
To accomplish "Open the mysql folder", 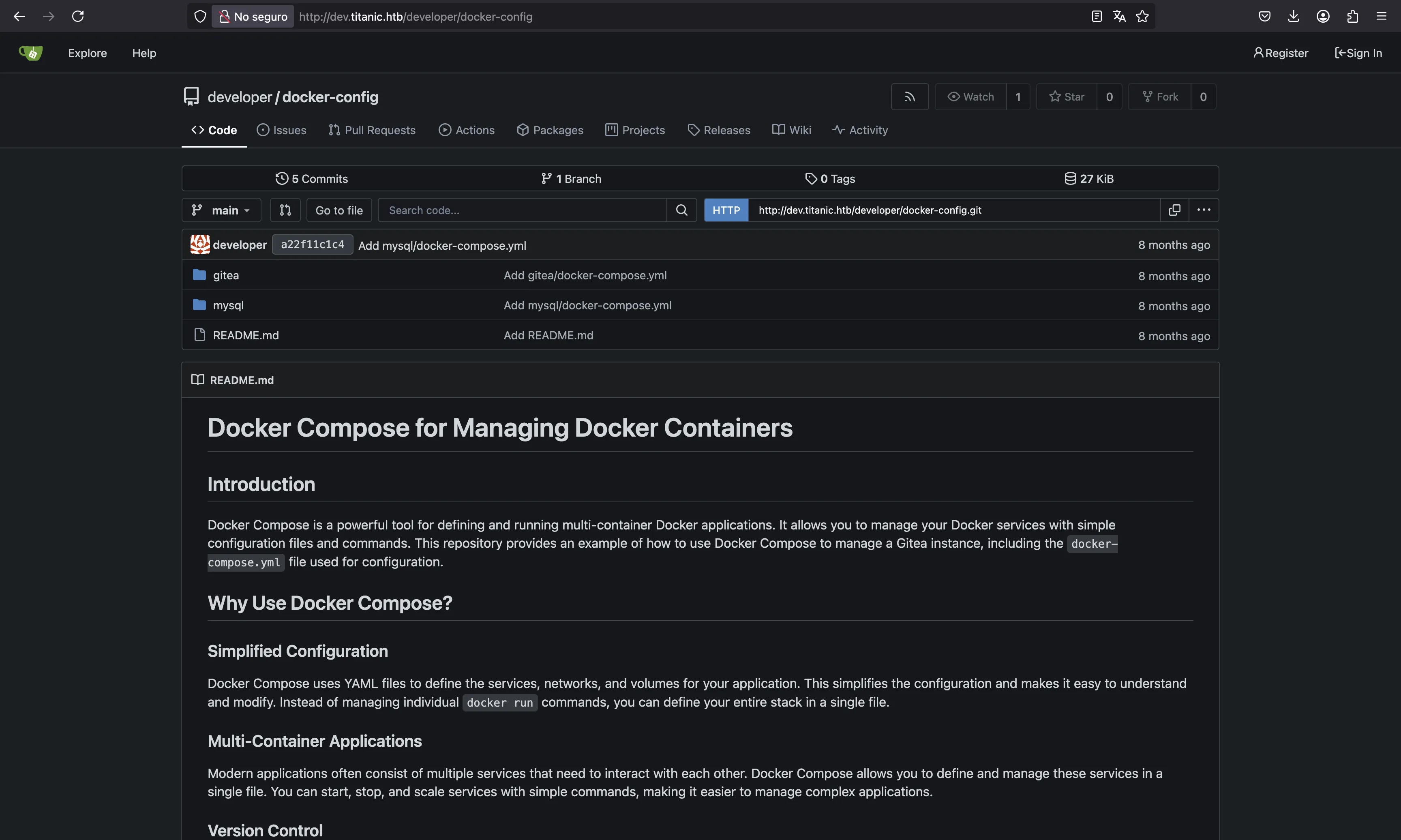I will 228,305.
